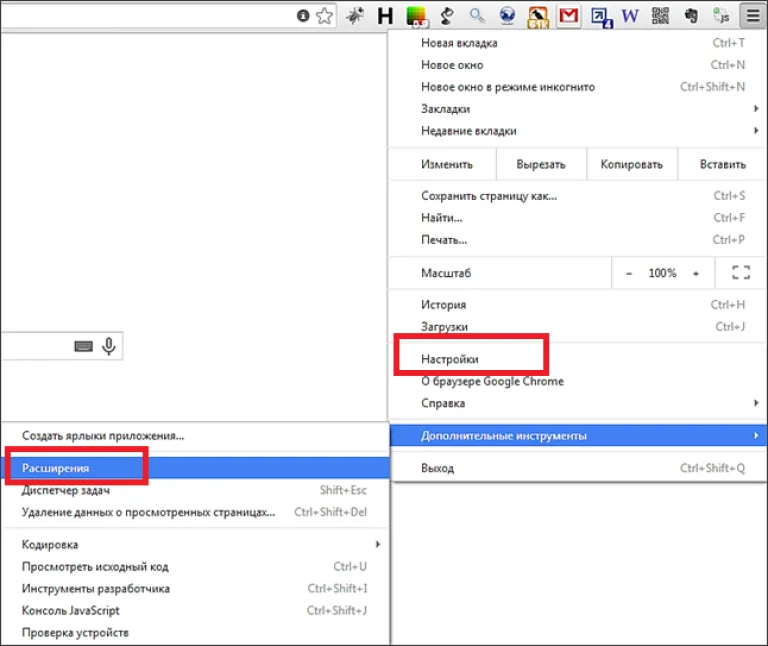Open the magnifying glass extension icon

click(x=477, y=16)
